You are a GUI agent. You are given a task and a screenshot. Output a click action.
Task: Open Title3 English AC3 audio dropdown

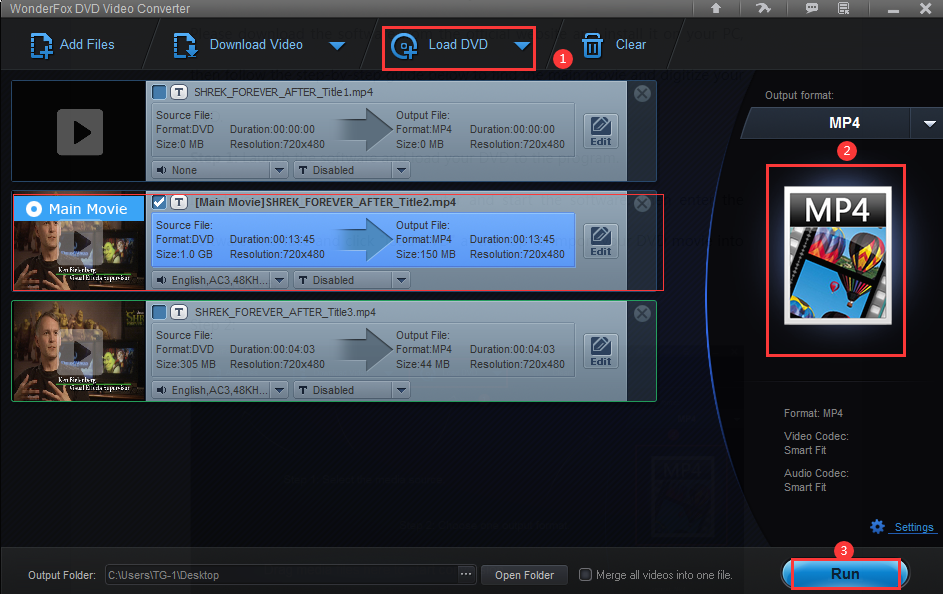(220, 390)
